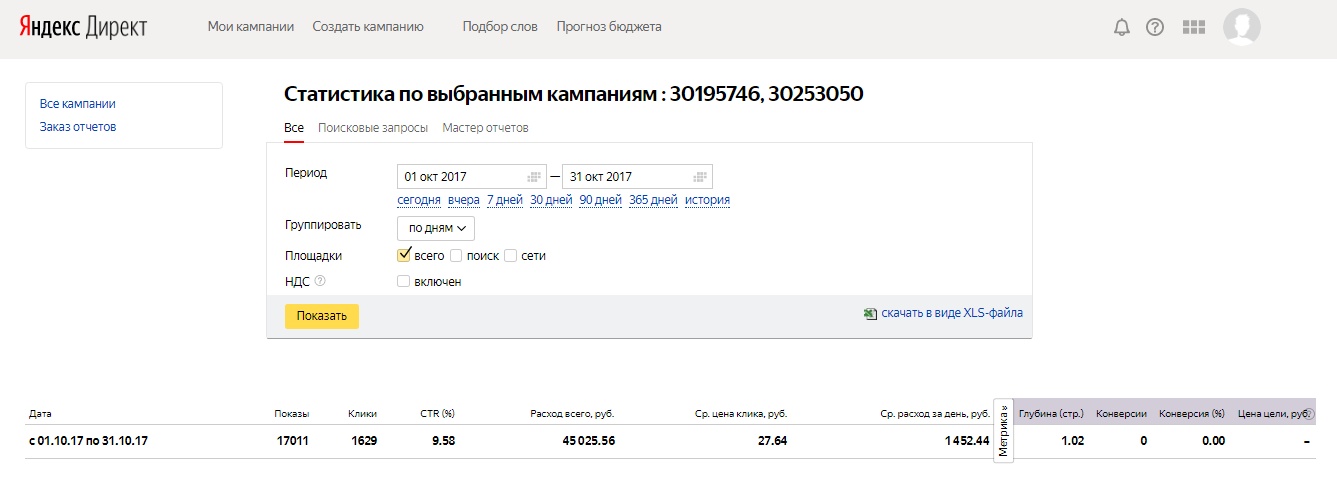This screenshot has width=1337, height=480.
Task: Open the Все кампании sidebar link
Action: point(78,103)
